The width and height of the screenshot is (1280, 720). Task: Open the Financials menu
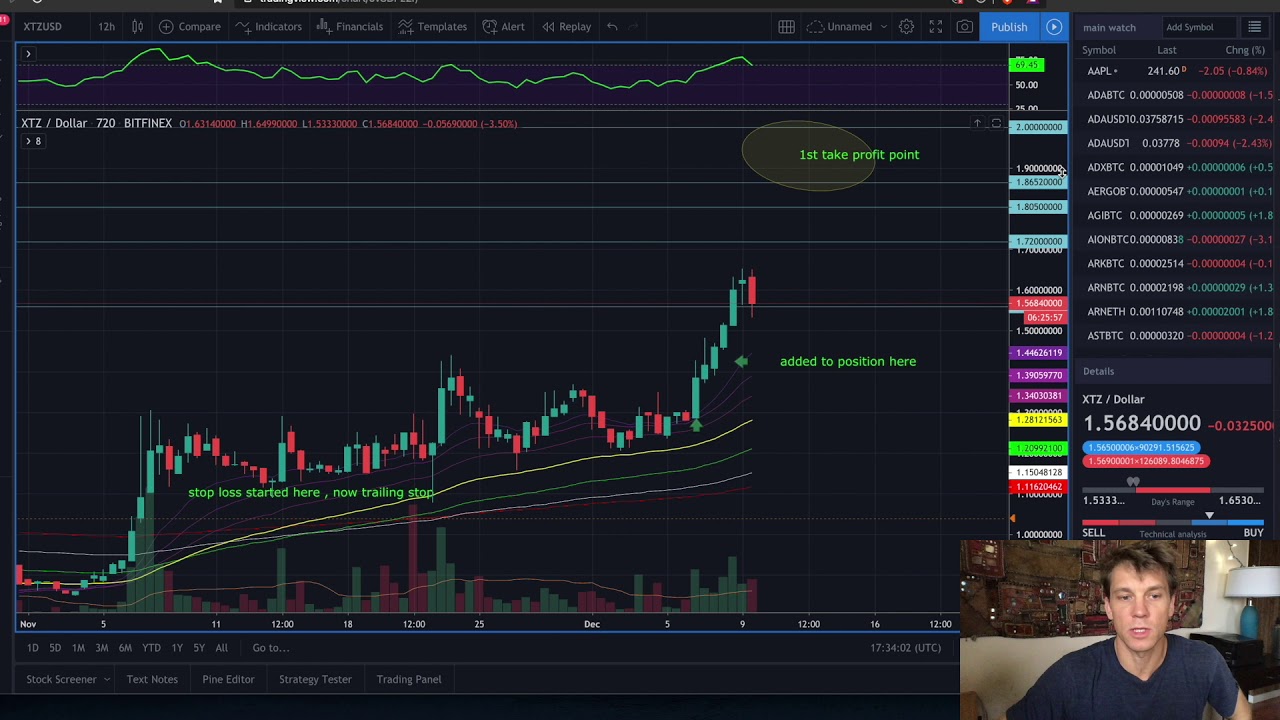(349, 27)
